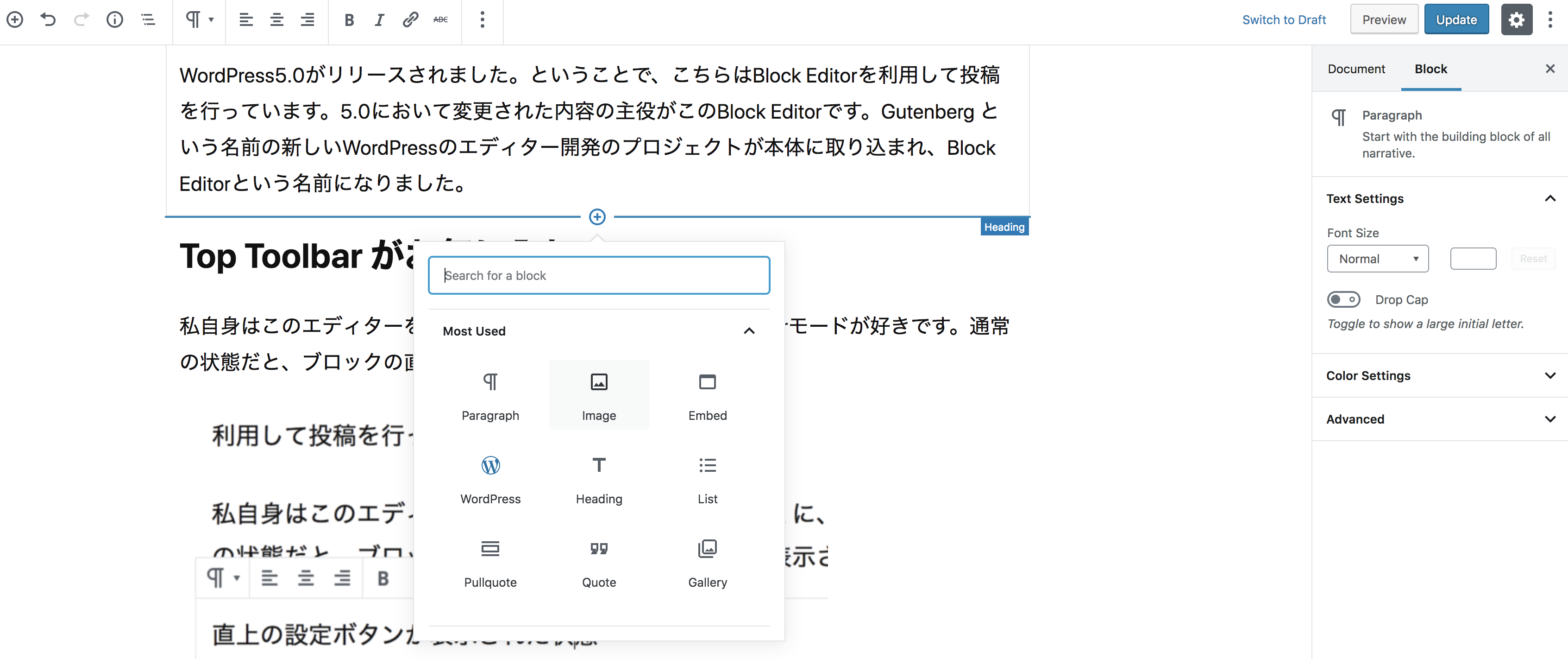Open the content structure info icon

[x=114, y=19]
